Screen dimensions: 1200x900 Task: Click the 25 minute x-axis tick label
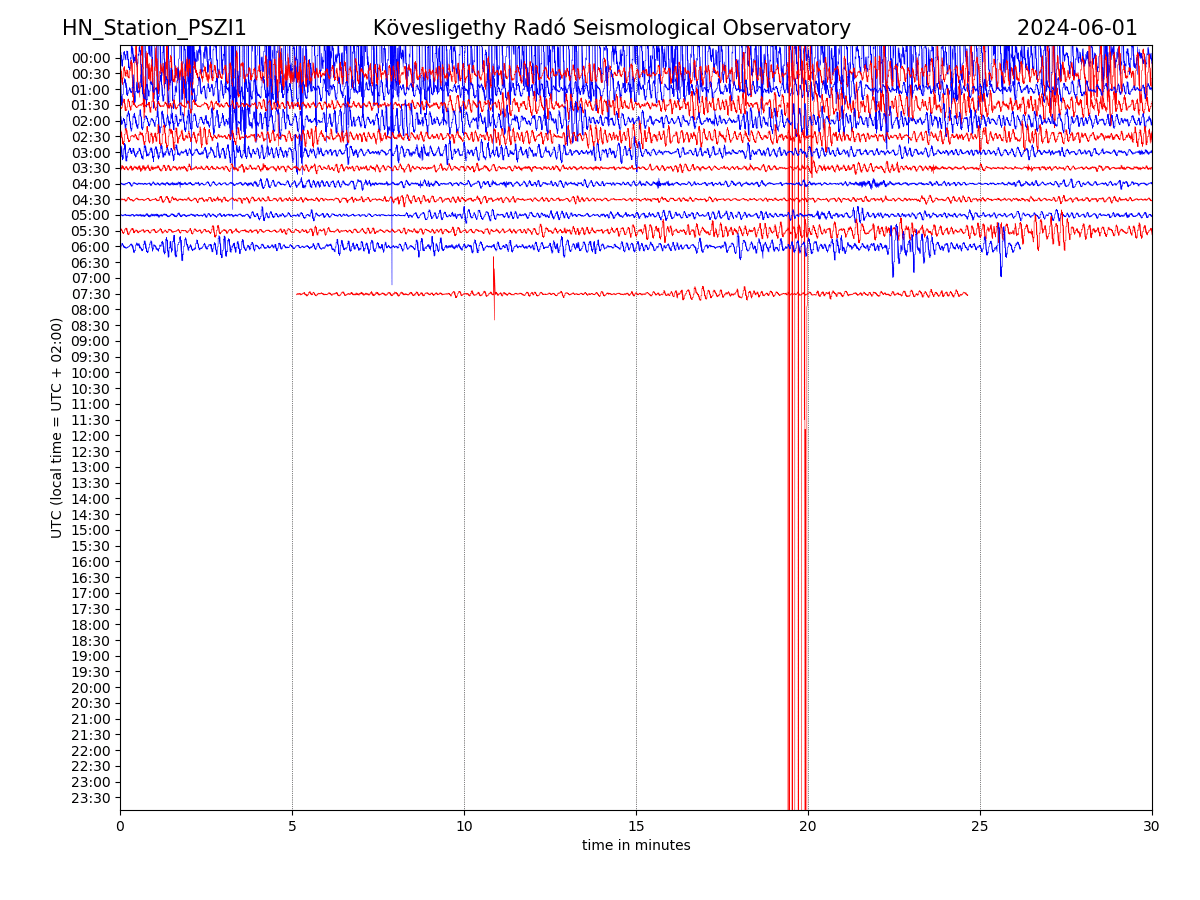pos(980,827)
